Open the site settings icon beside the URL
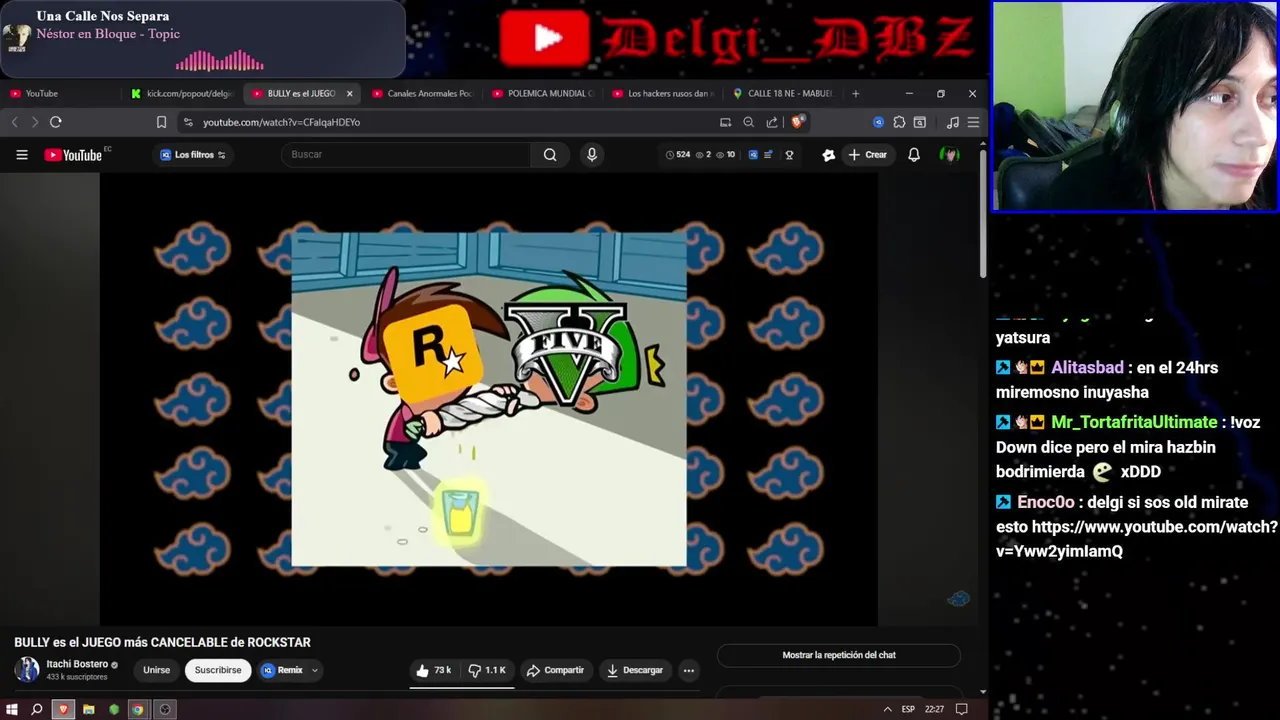The height and width of the screenshot is (720, 1280). pyautogui.click(x=187, y=122)
